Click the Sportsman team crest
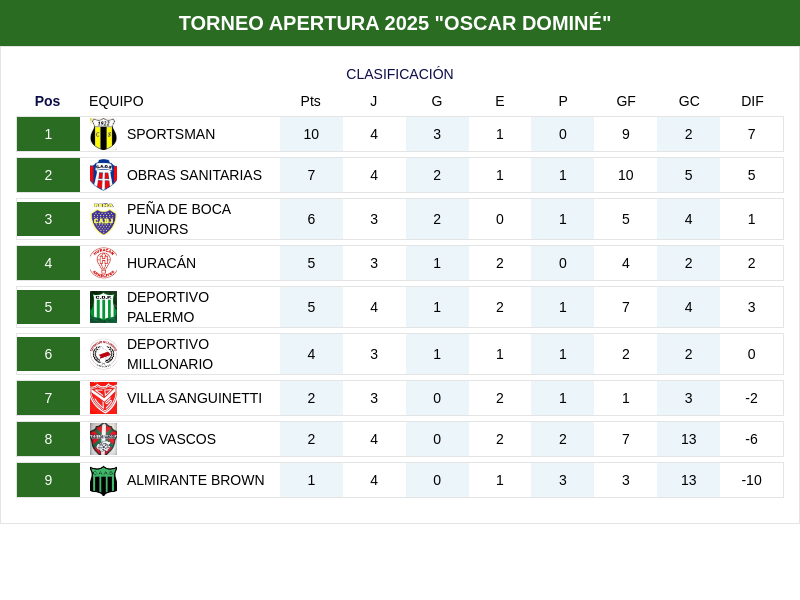The image size is (800, 600). tap(103, 134)
